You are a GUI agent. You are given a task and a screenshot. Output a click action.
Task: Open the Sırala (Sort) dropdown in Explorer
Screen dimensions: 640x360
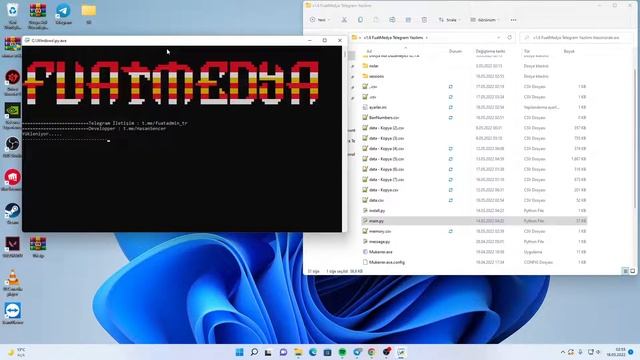pos(449,20)
